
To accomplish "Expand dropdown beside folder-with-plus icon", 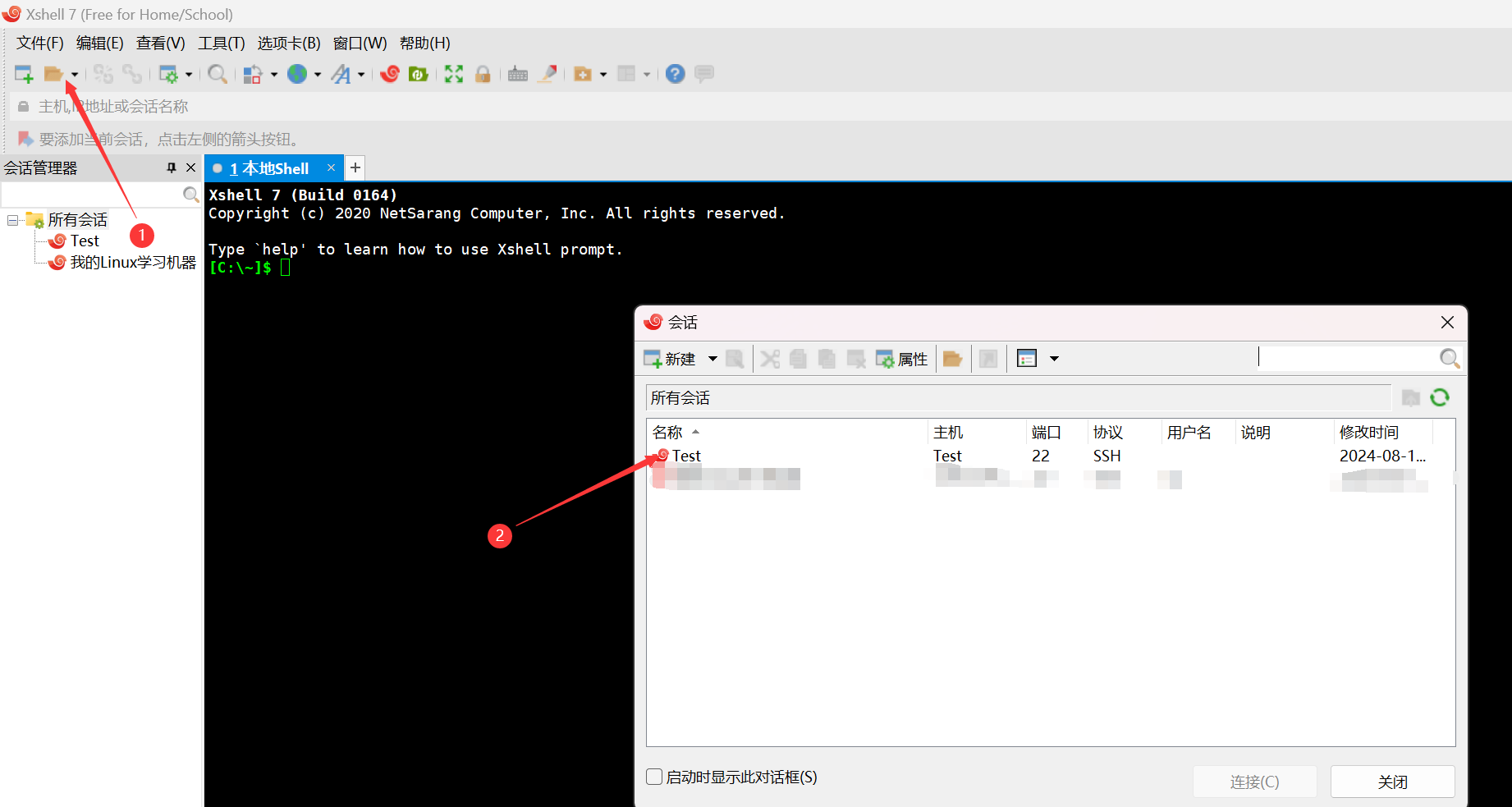I will click(603, 75).
